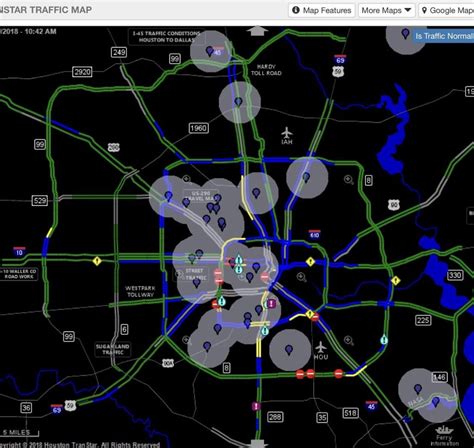Viewport: 474px width, 448px height.
Task: Click the 330 route shield
Action: pyautogui.click(x=455, y=275)
